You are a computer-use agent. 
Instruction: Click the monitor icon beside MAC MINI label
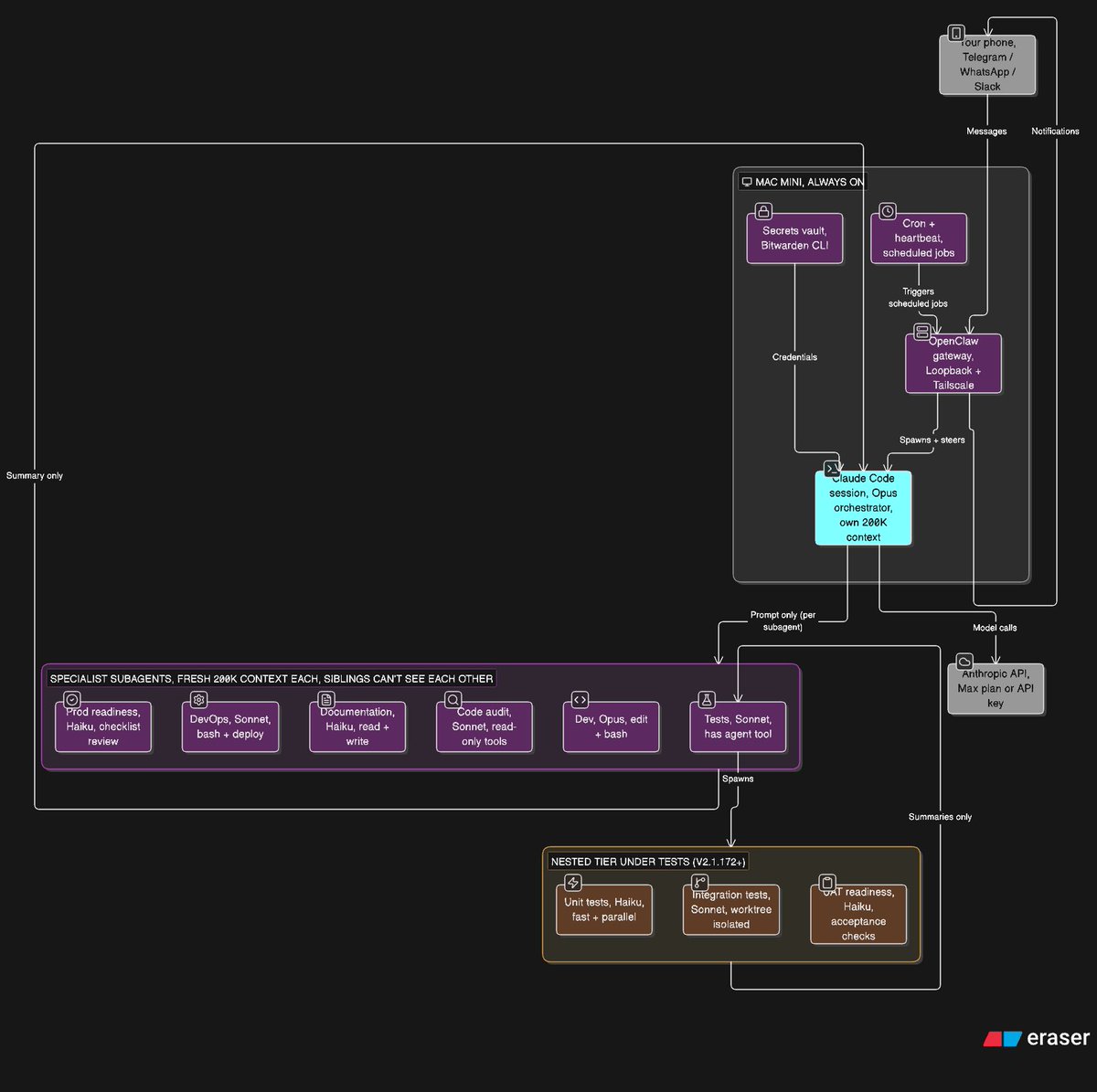[747, 182]
